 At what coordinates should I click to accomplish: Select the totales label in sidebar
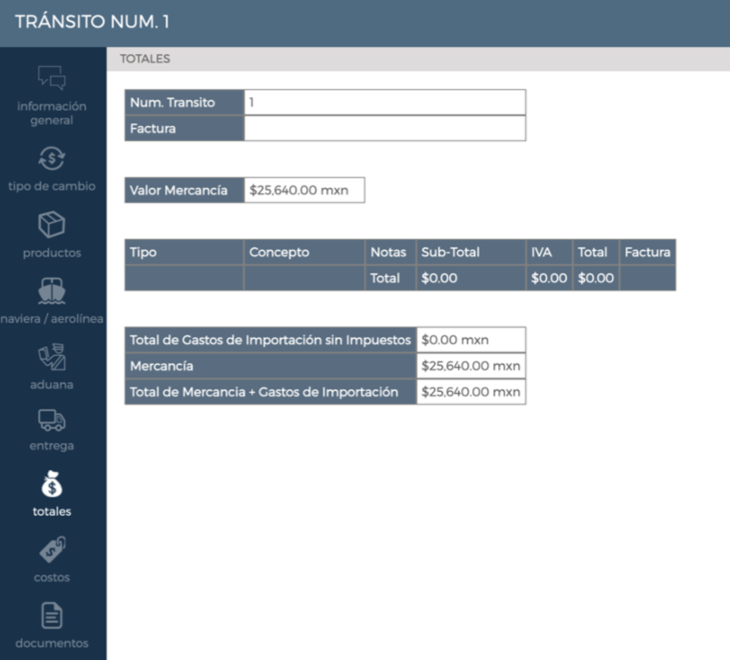click(51, 511)
